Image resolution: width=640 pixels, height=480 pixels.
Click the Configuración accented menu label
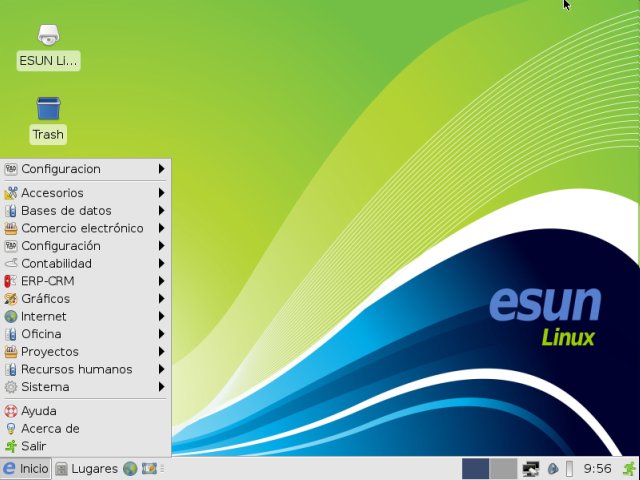pos(61,246)
